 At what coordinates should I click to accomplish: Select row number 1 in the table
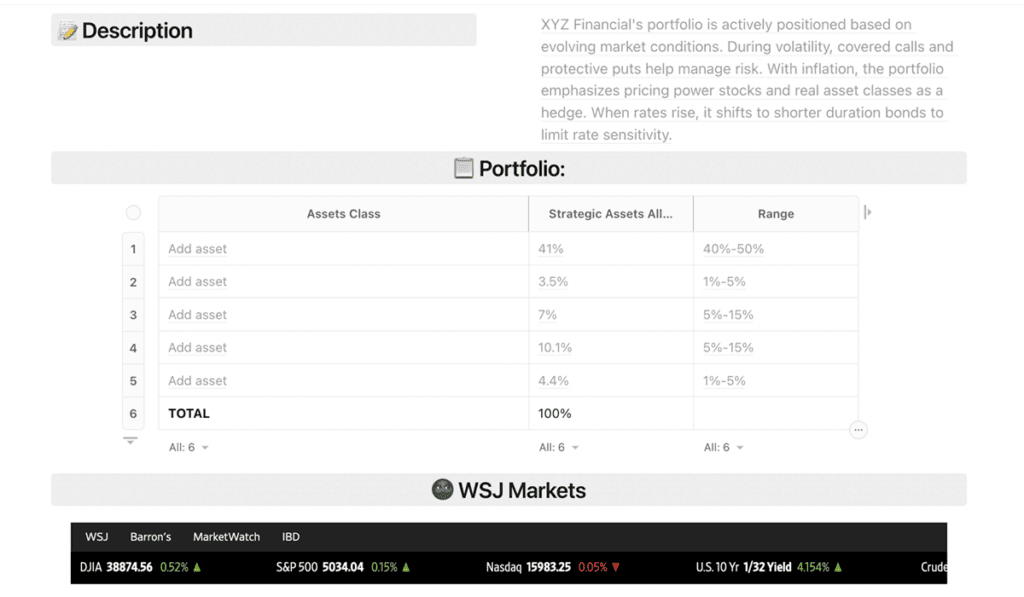coord(133,249)
